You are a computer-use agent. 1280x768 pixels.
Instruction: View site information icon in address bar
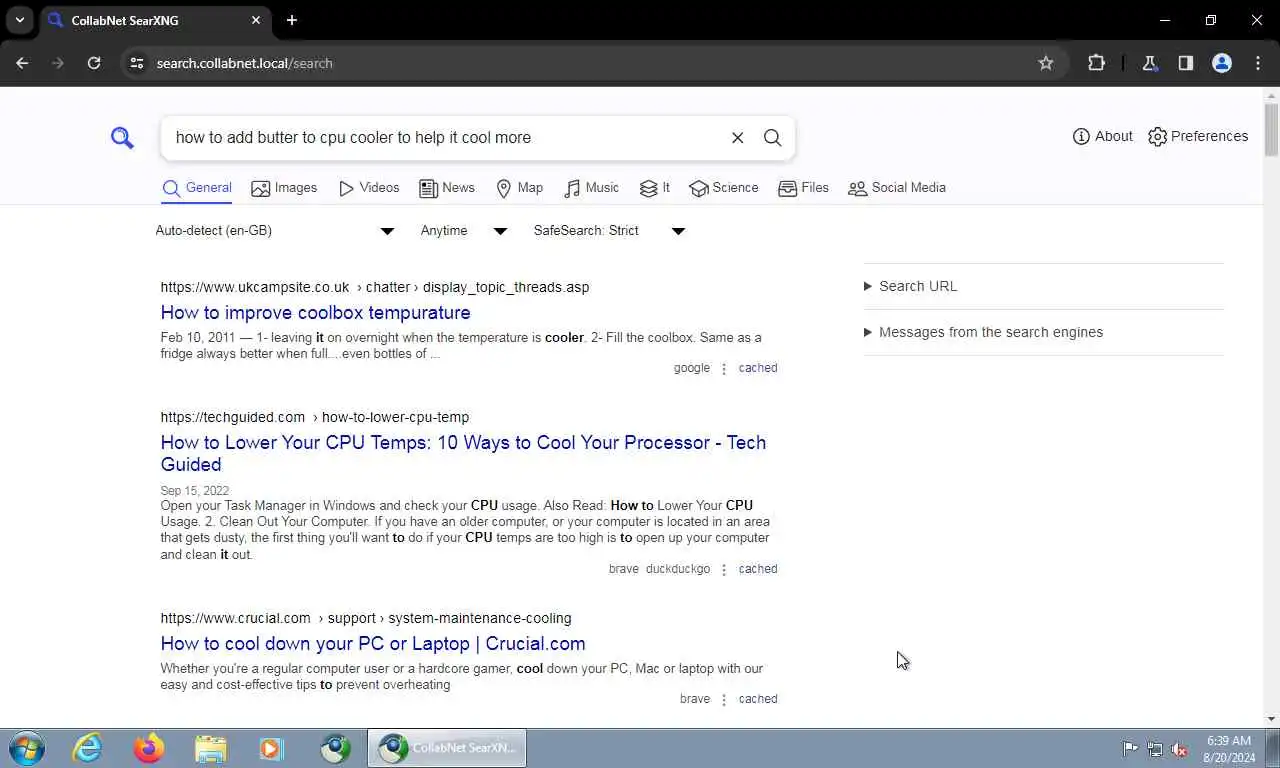coord(137,63)
